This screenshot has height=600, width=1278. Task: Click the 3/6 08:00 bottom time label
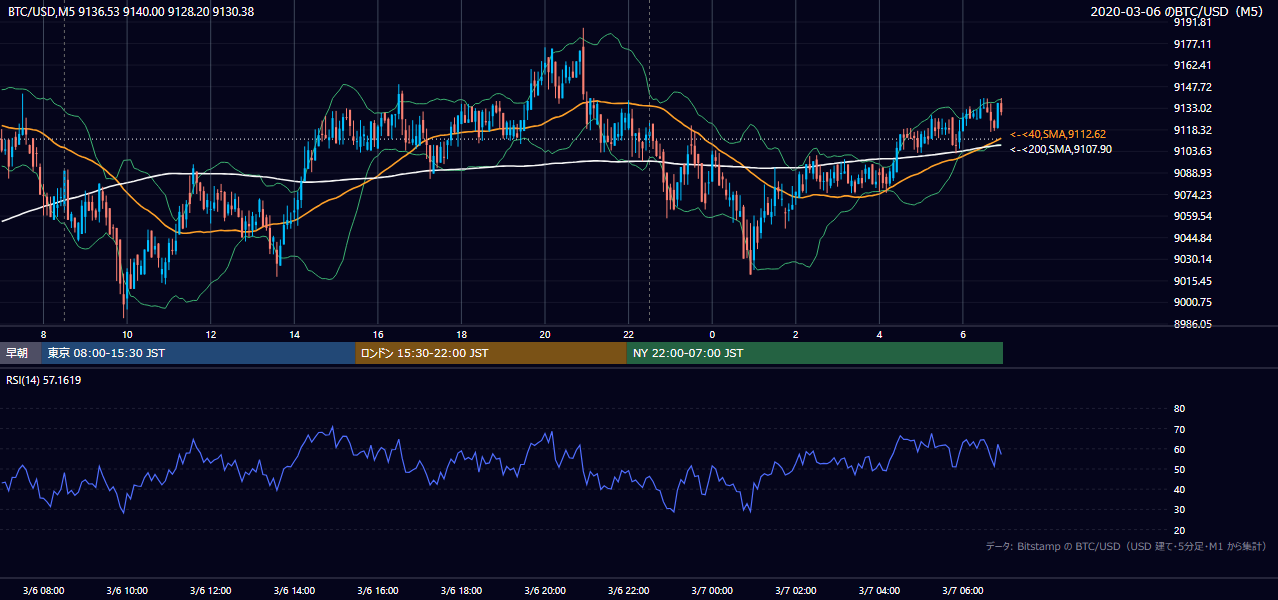(43, 591)
